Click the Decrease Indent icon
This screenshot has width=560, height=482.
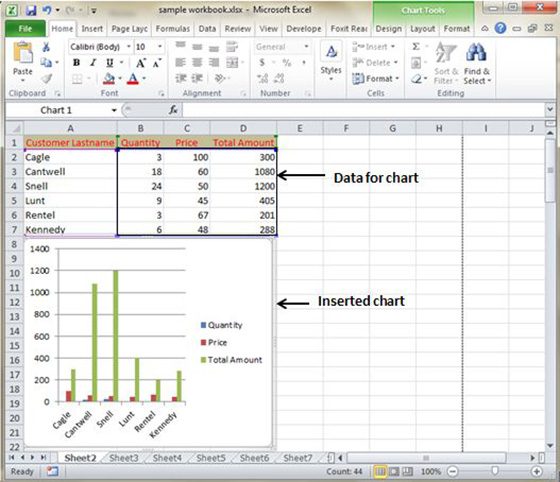coord(181,79)
